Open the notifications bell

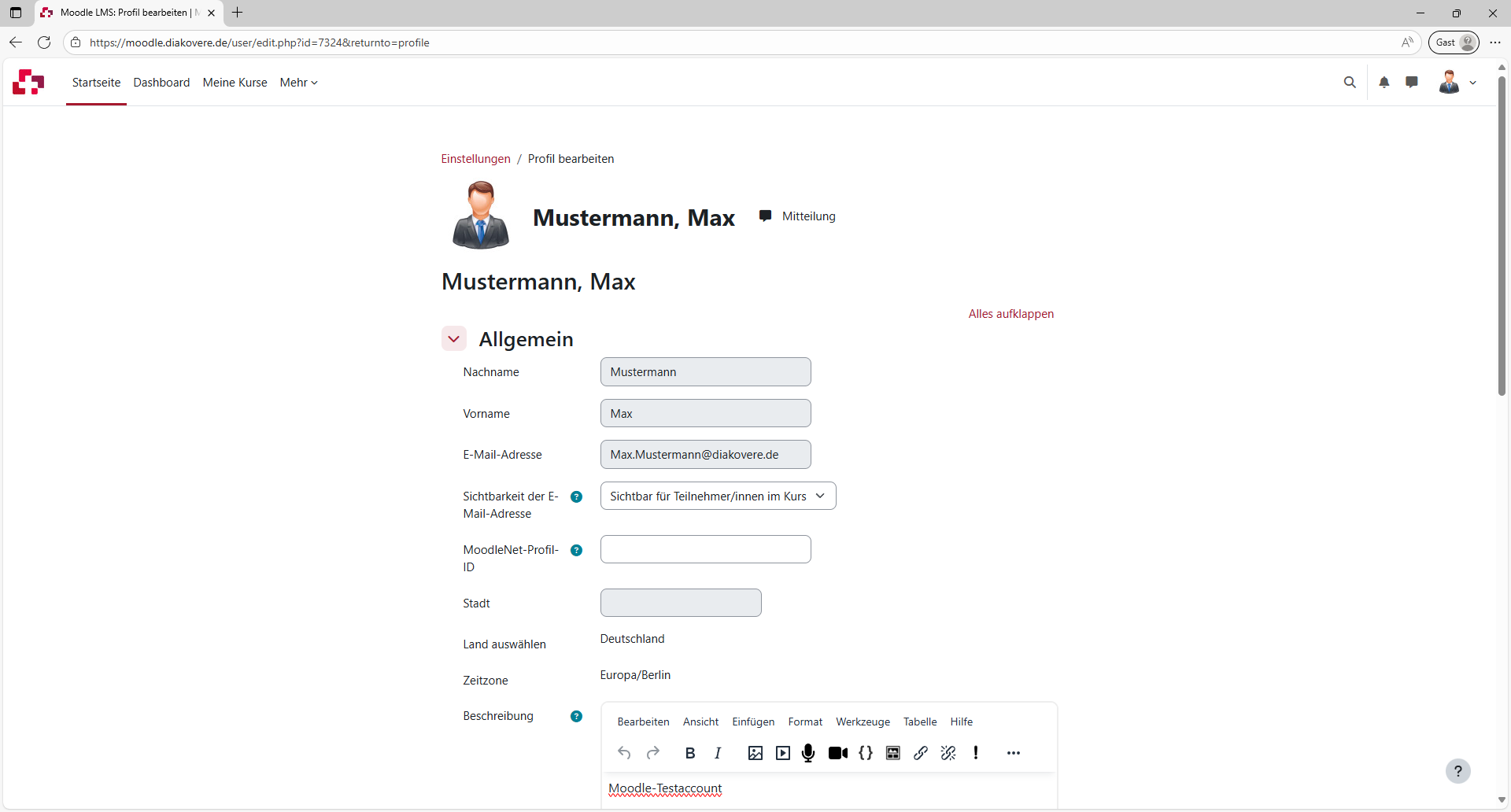(x=1384, y=83)
